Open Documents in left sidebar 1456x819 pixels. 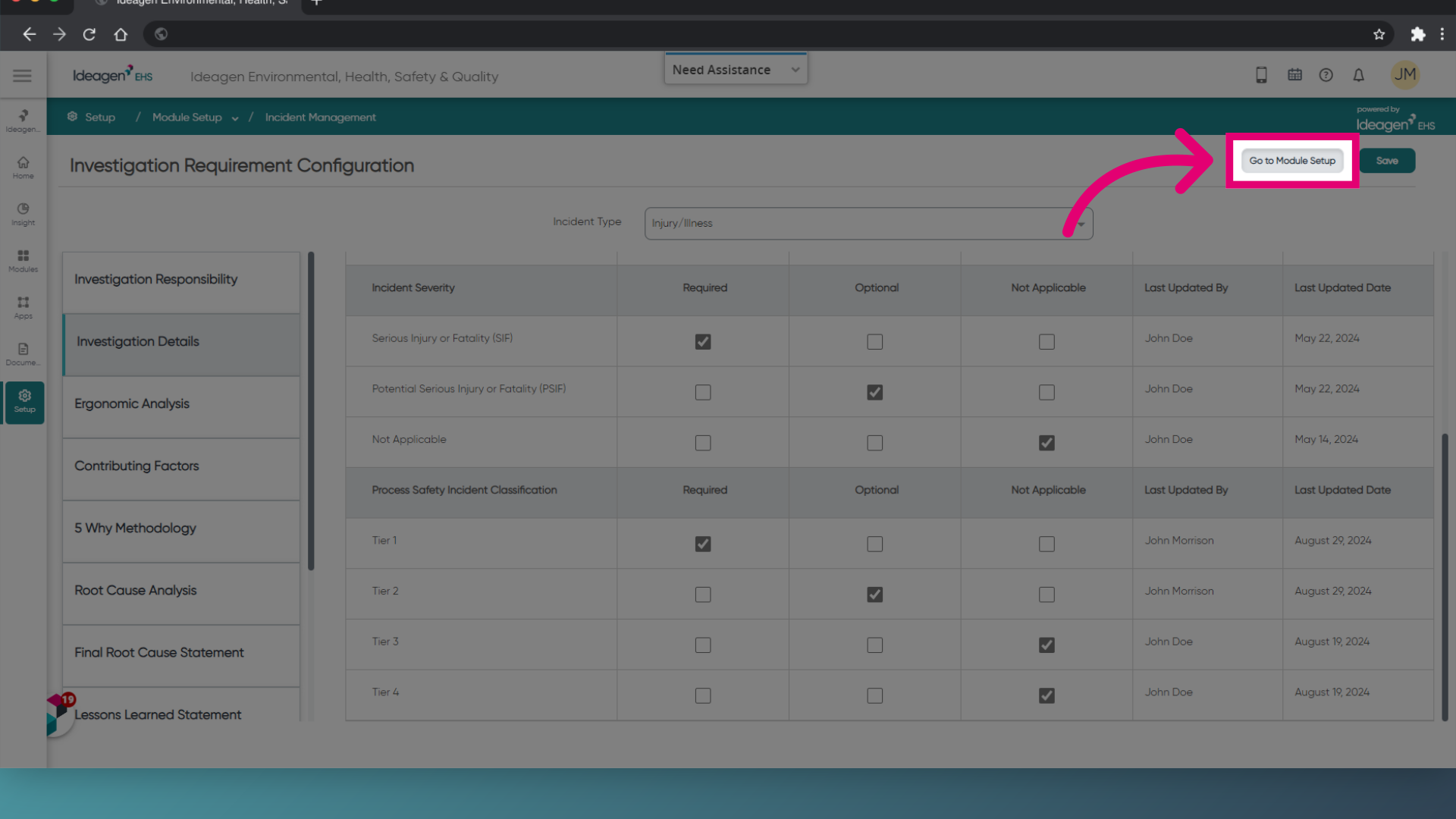pos(23,354)
